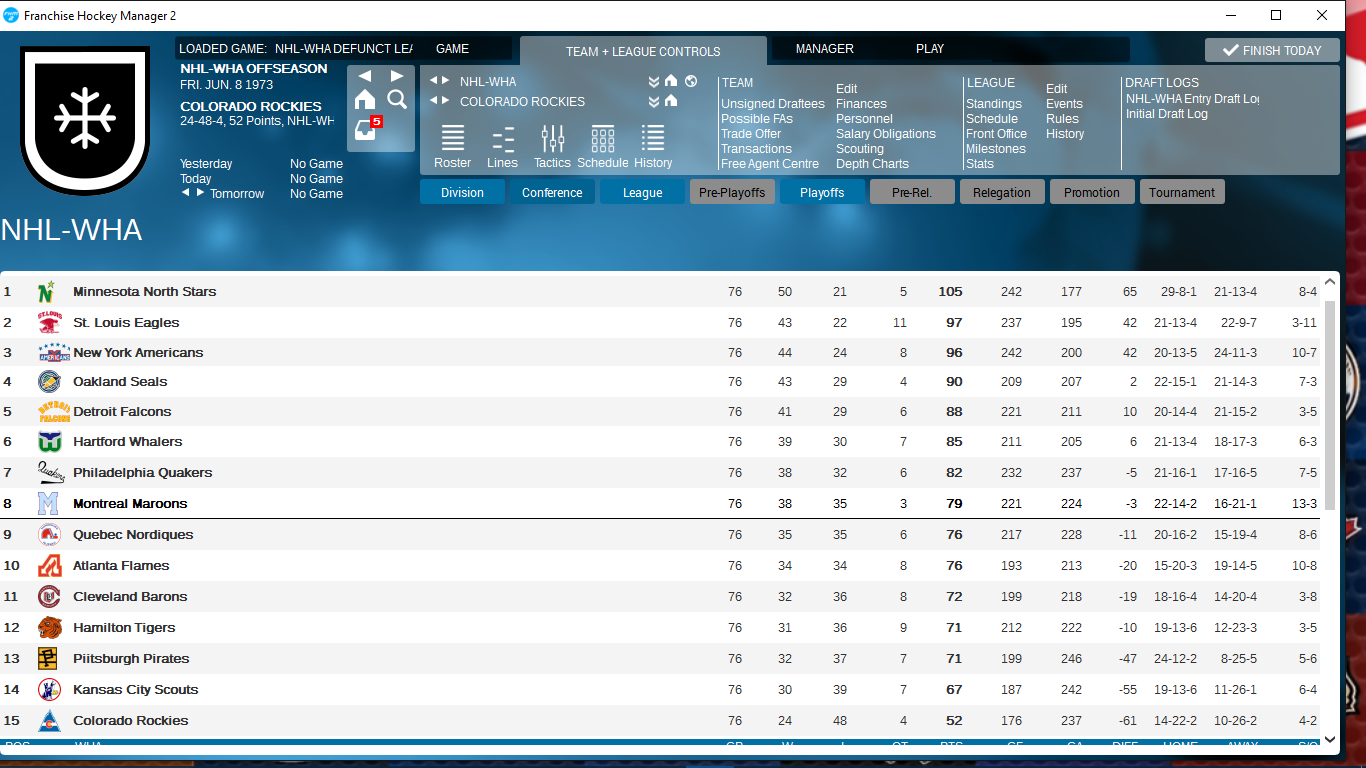This screenshot has width=1366, height=768.
Task: Switch standings to Playoffs view
Action: (822, 192)
